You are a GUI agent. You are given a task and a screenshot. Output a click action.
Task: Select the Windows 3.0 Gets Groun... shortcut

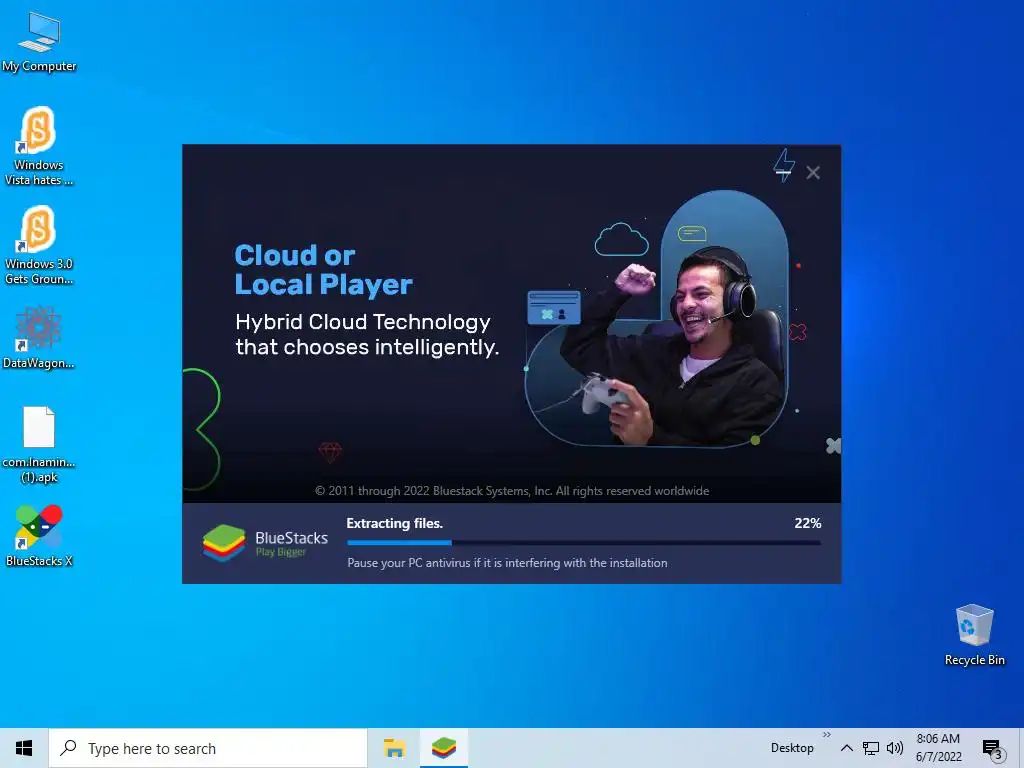coord(39,246)
